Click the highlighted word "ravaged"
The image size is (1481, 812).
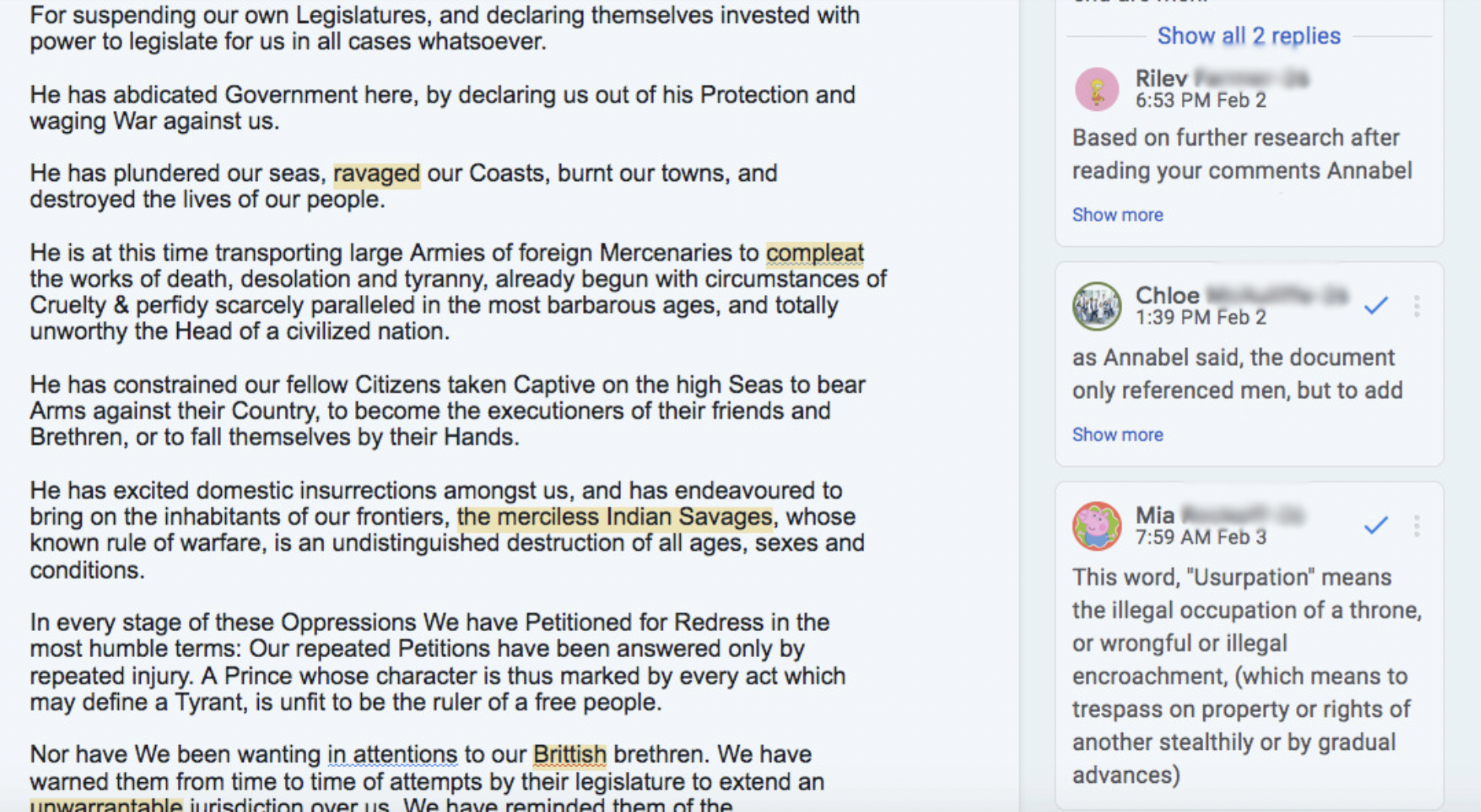click(376, 173)
